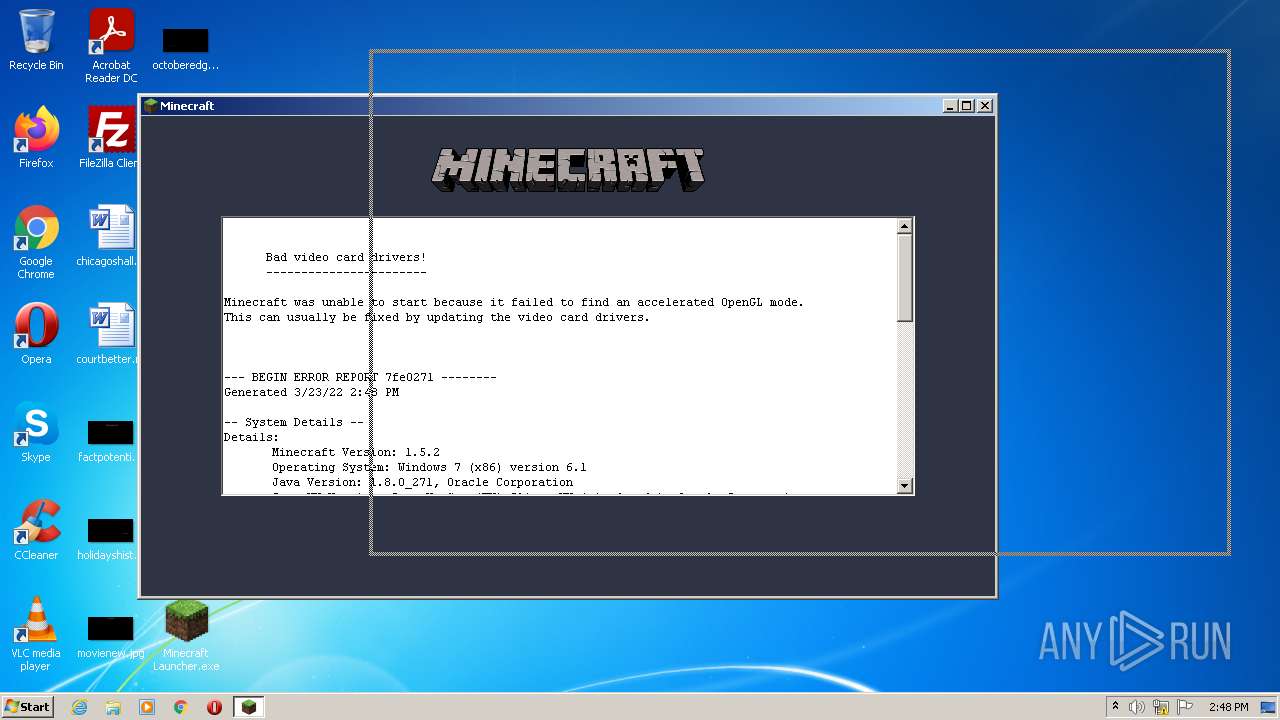Maximize the Minecraft window
1280x720 pixels.
coord(966,106)
